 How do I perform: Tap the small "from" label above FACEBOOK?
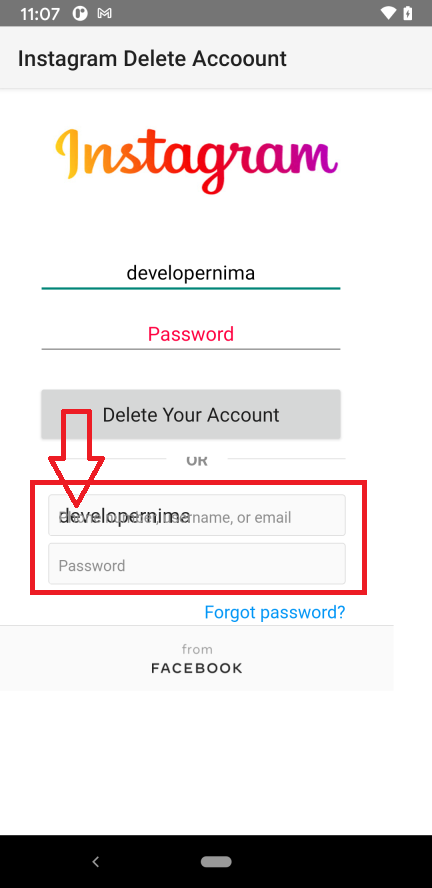197,649
